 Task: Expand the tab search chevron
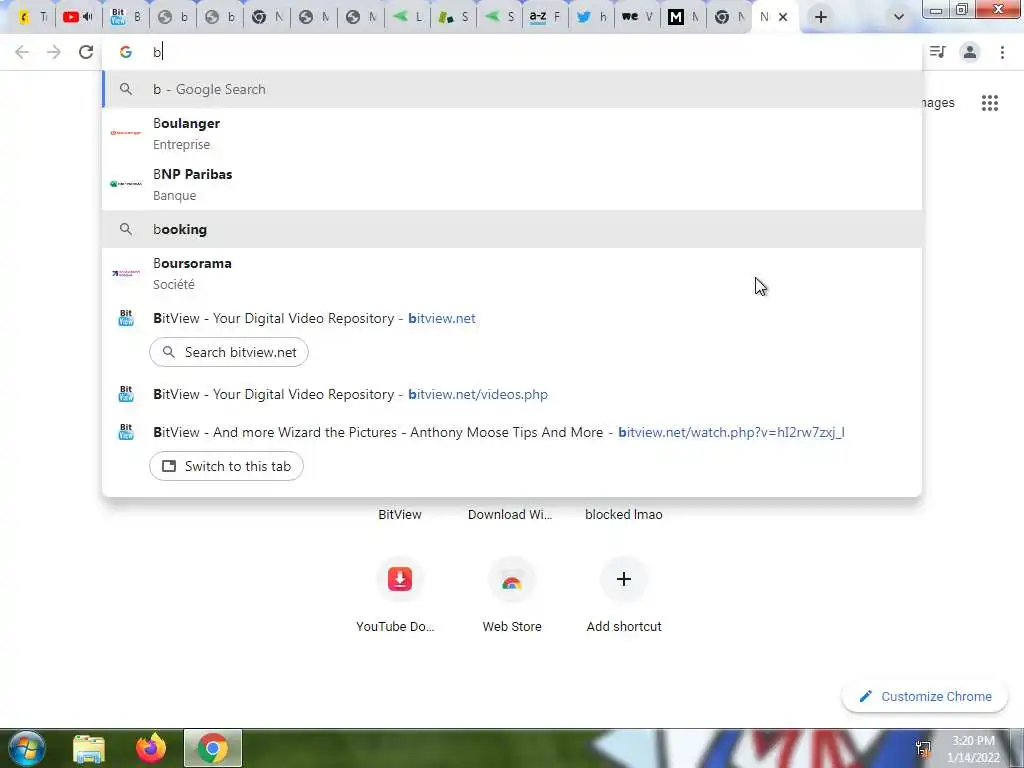899,17
